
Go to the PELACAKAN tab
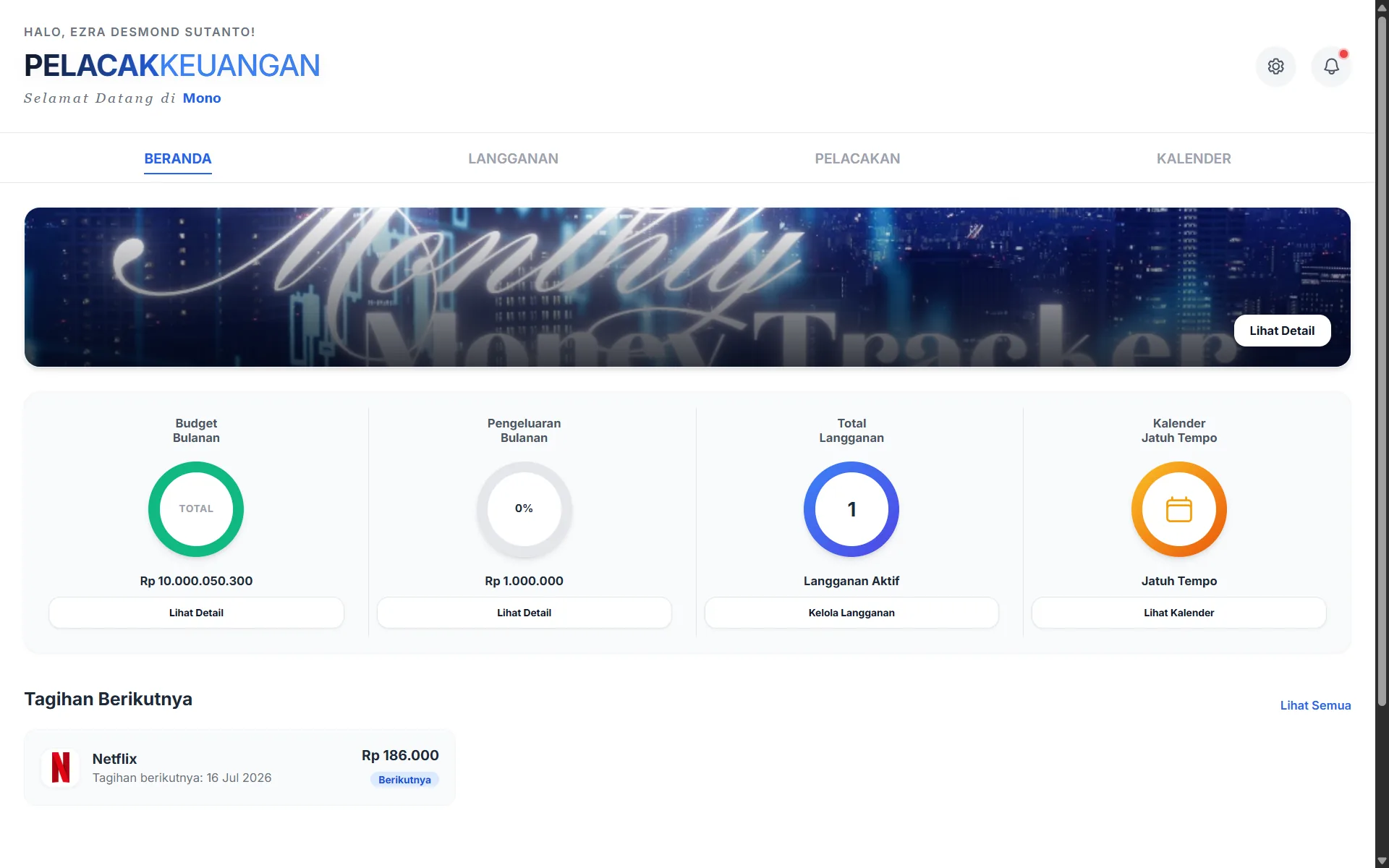857,158
